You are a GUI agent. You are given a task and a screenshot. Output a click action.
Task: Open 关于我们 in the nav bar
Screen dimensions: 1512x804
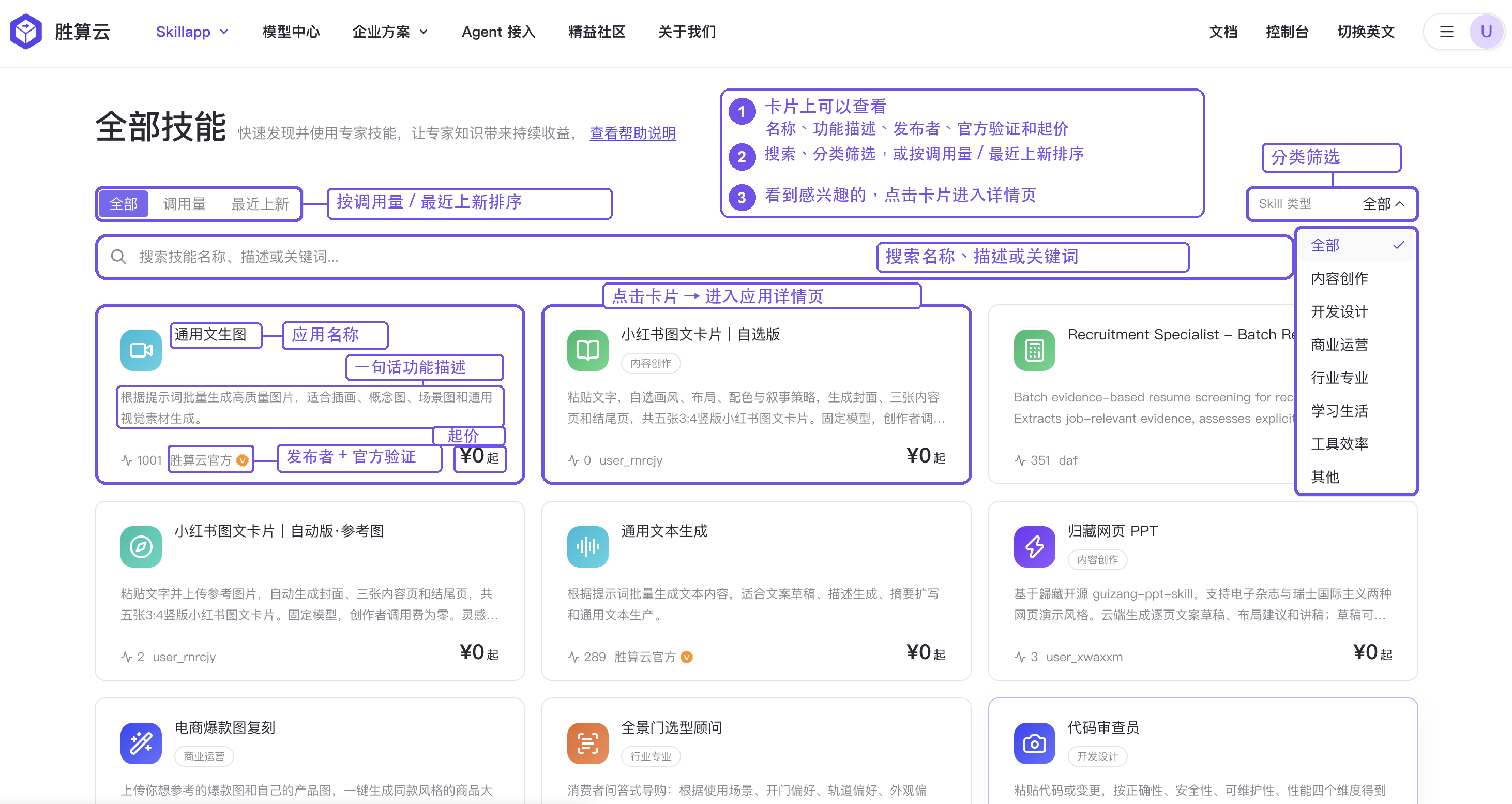pyautogui.click(x=687, y=32)
